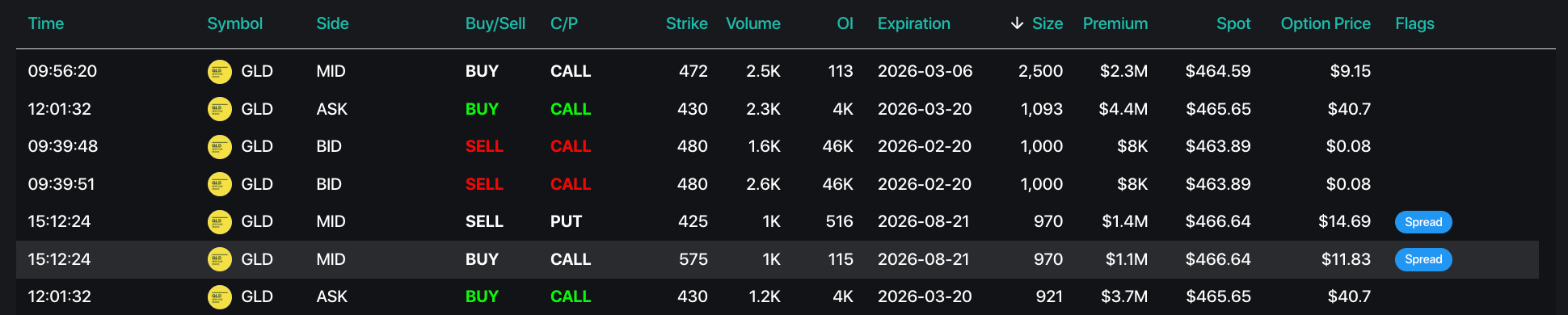The height and width of the screenshot is (315, 1568).
Task: Sort by the Expiration column header
Action: (x=914, y=23)
